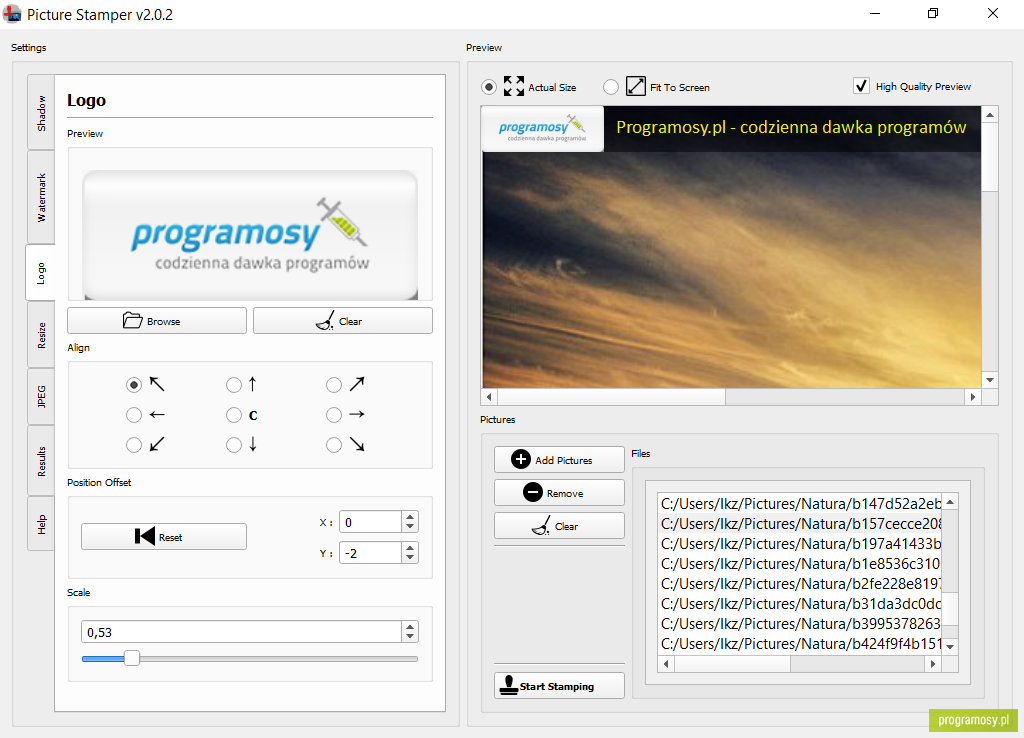Click the logo preview thumbnail

pyautogui.click(x=250, y=235)
